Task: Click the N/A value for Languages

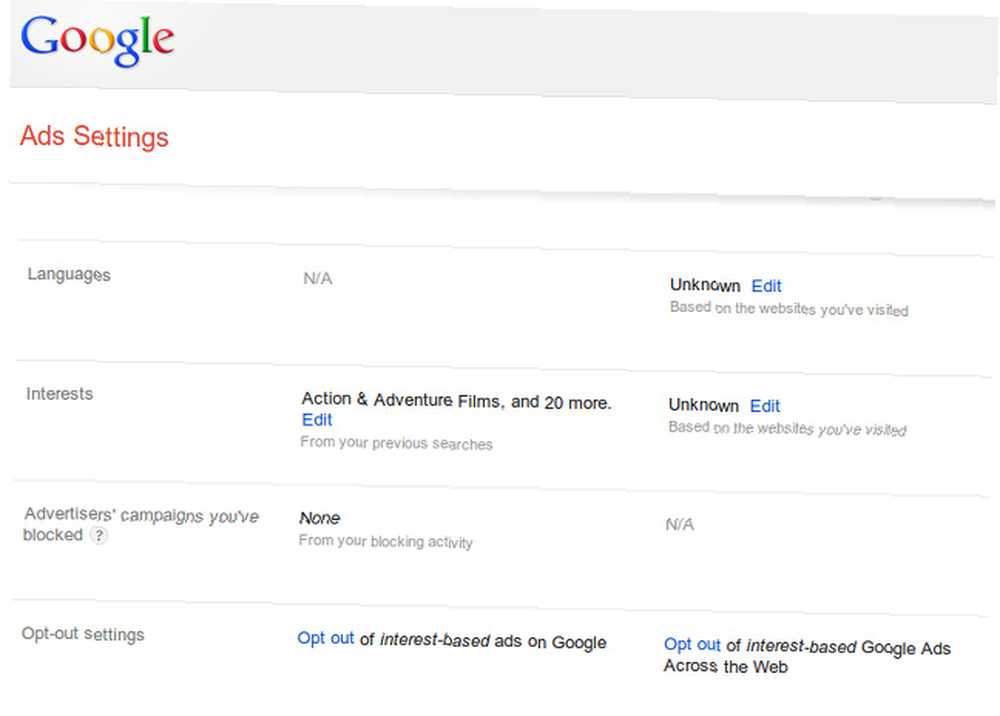Action: coord(318,279)
